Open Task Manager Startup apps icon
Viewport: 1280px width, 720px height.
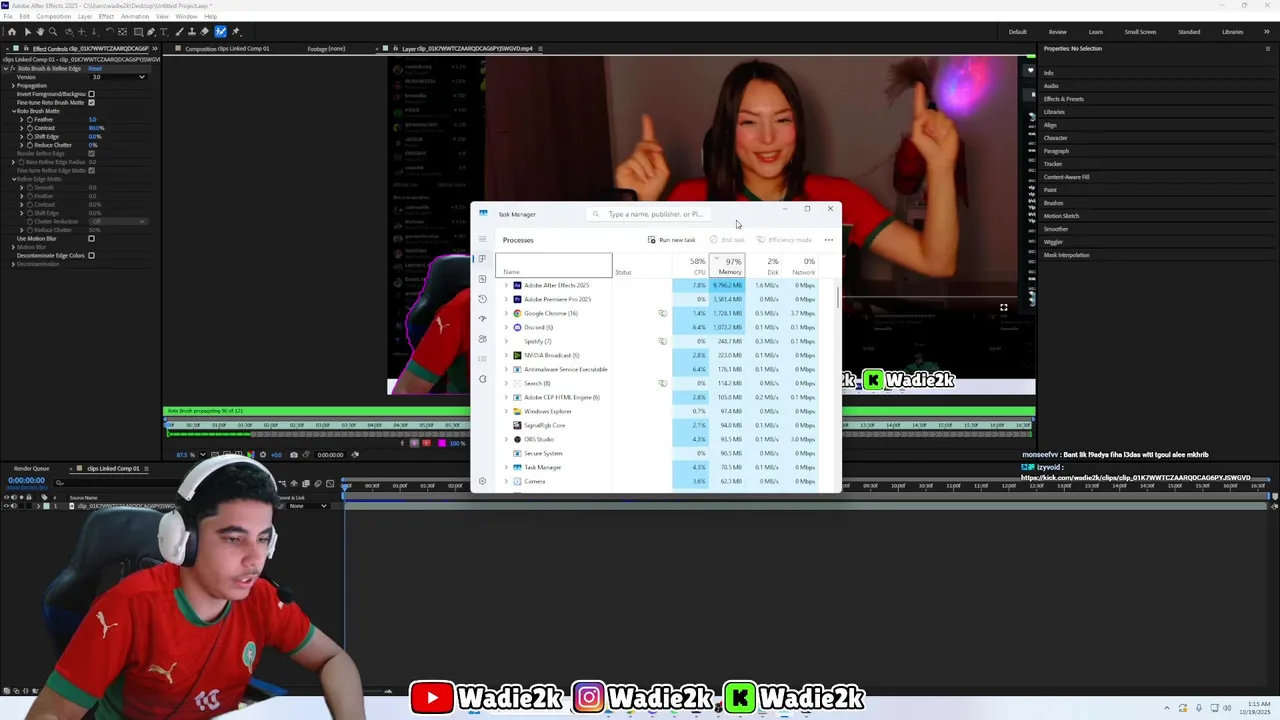[x=482, y=319]
